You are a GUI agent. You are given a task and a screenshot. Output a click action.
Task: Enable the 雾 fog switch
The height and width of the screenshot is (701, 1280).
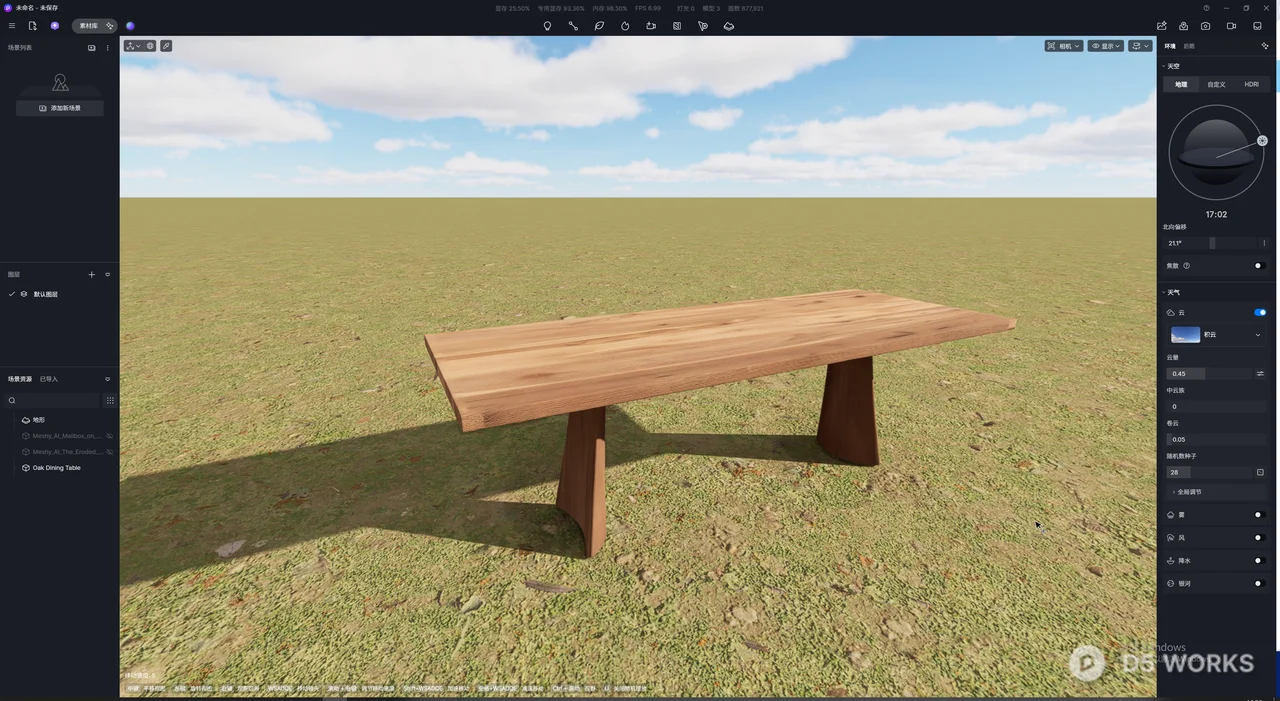tap(1260, 515)
